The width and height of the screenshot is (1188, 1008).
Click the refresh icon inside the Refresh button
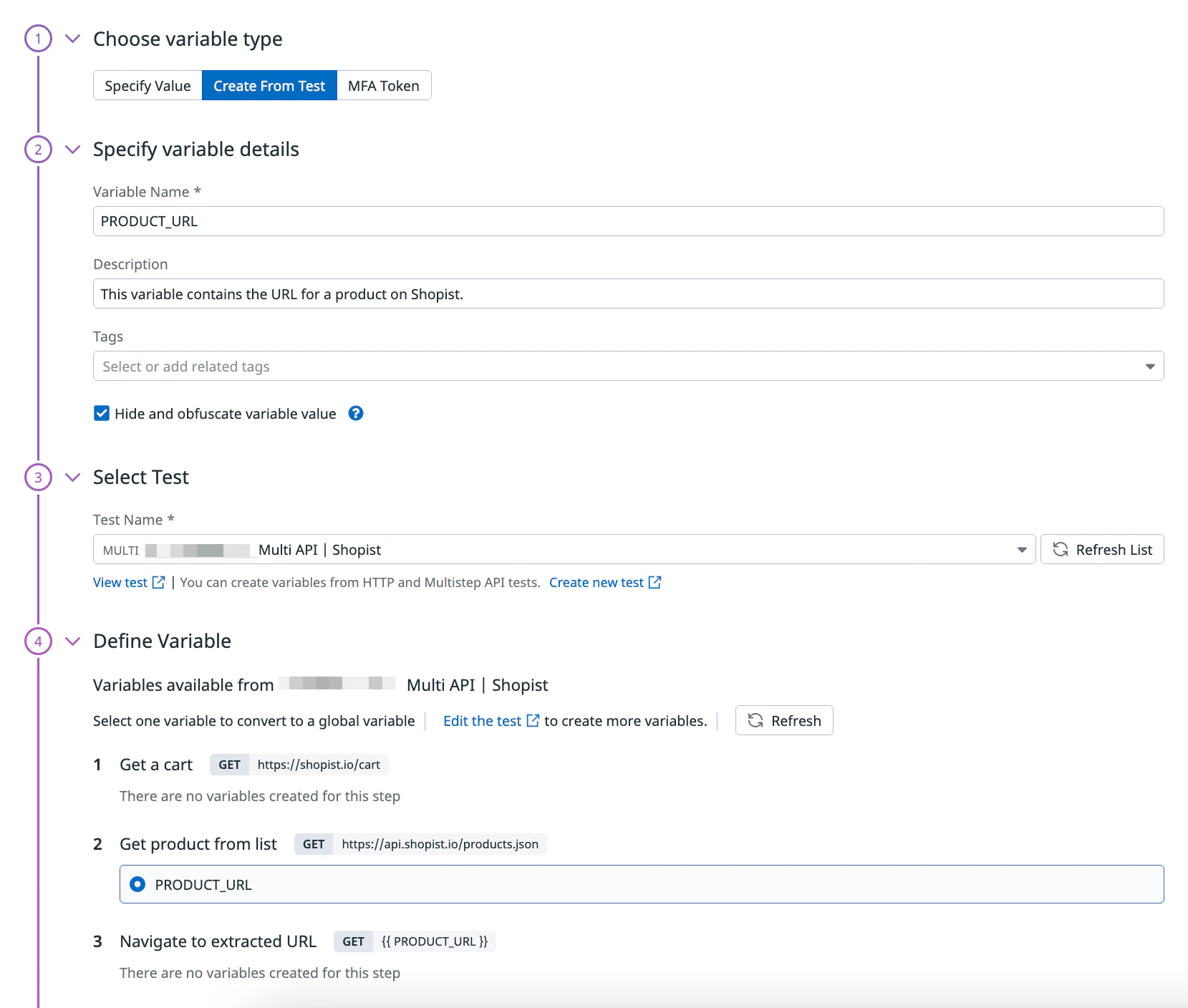point(755,720)
